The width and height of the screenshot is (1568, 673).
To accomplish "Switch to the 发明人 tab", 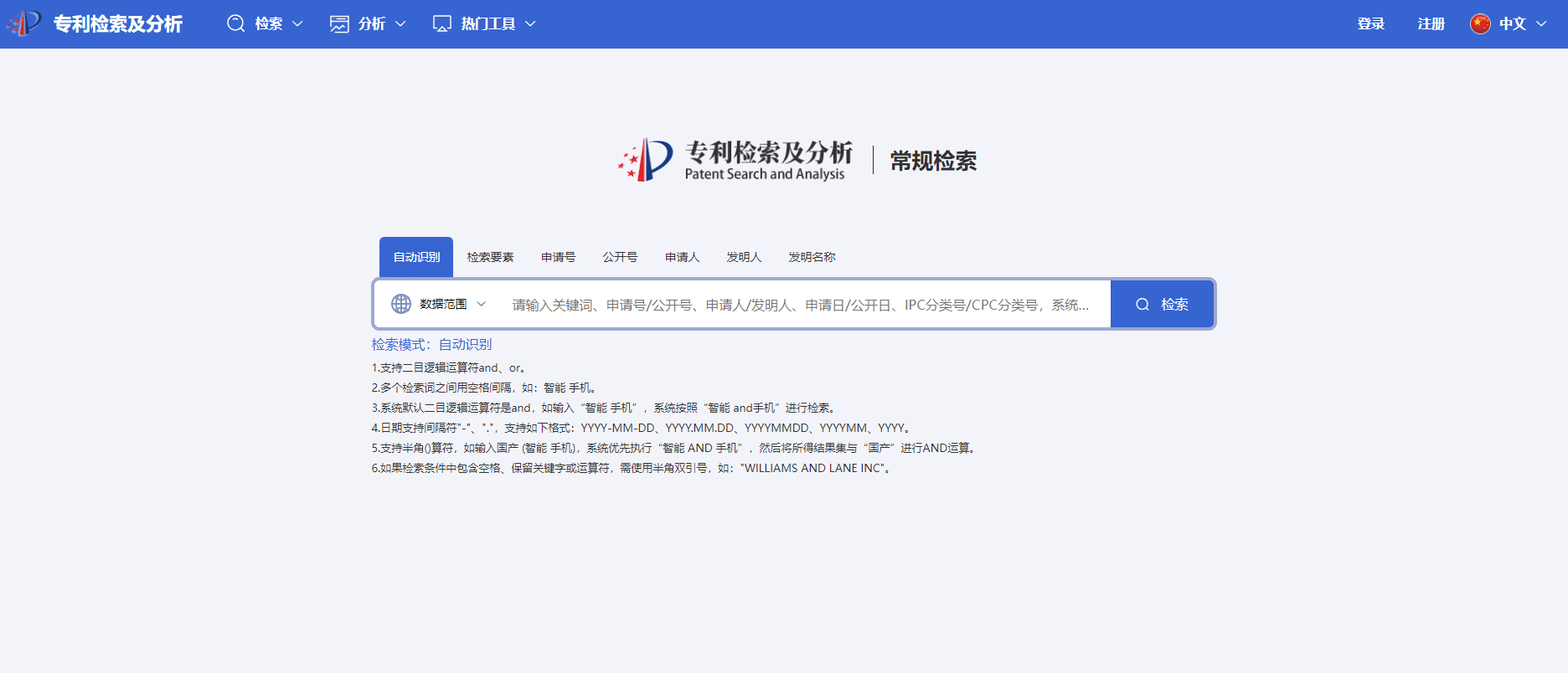I will click(x=745, y=257).
